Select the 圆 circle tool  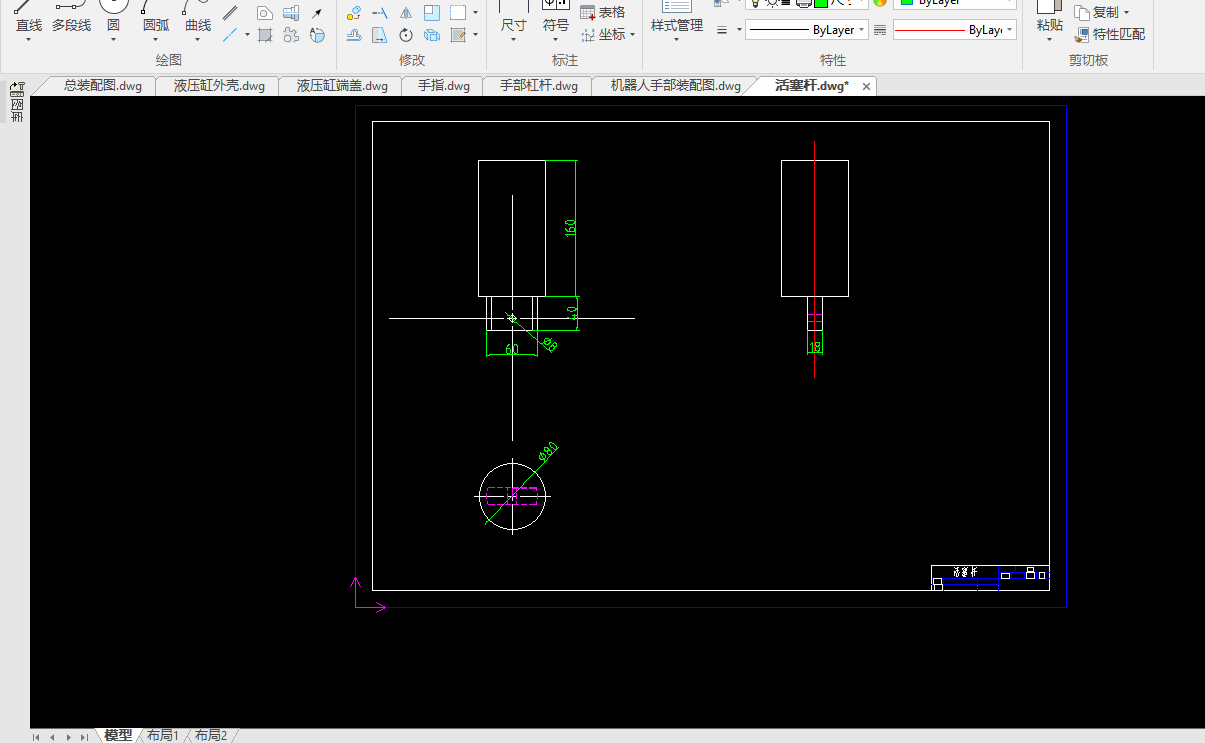pyautogui.click(x=113, y=18)
